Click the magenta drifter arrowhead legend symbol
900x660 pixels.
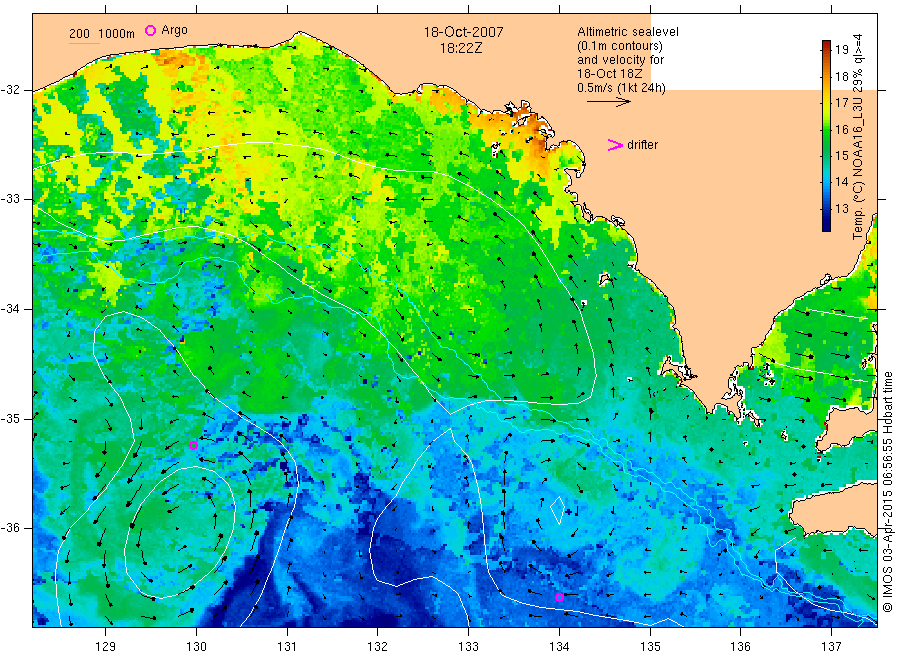point(615,145)
